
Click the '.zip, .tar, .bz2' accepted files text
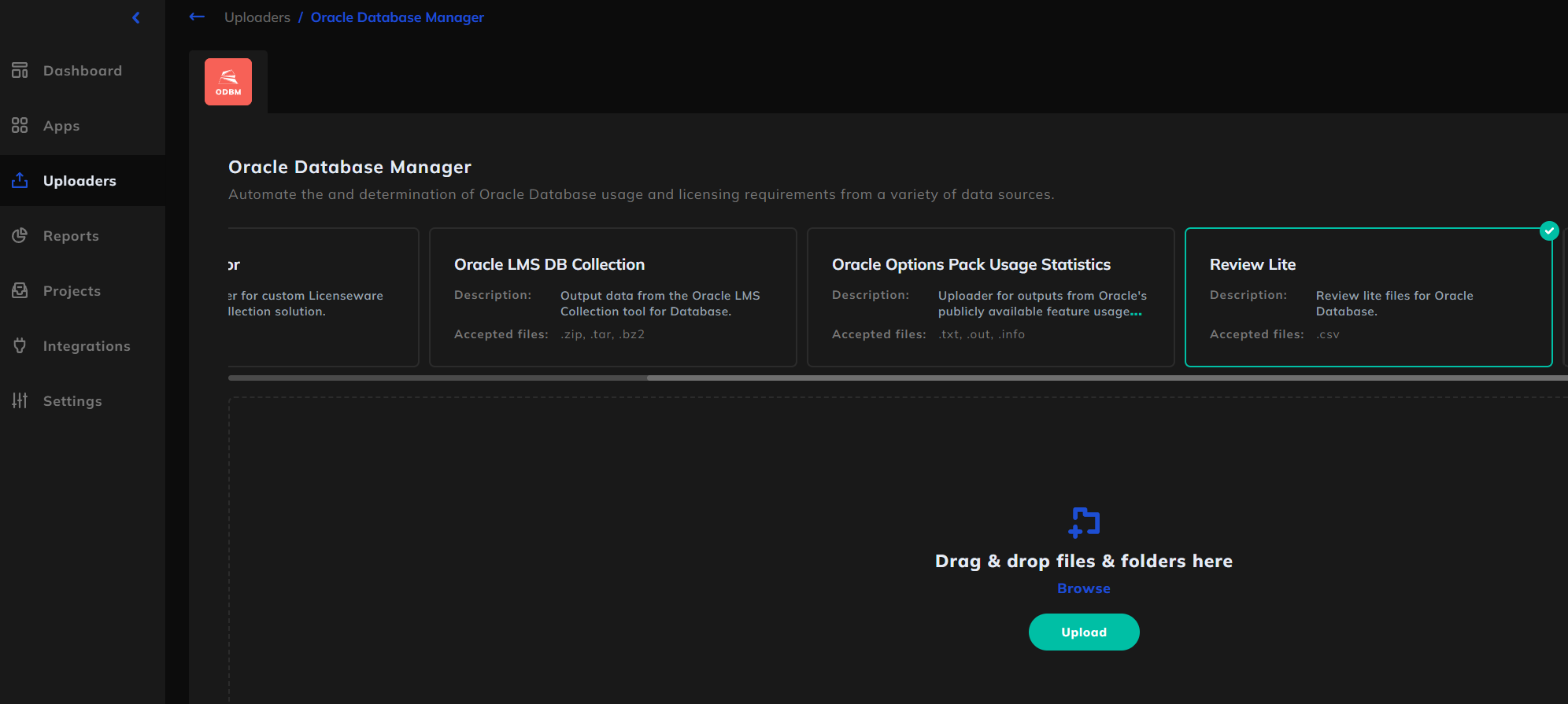click(x=603, y=334)
